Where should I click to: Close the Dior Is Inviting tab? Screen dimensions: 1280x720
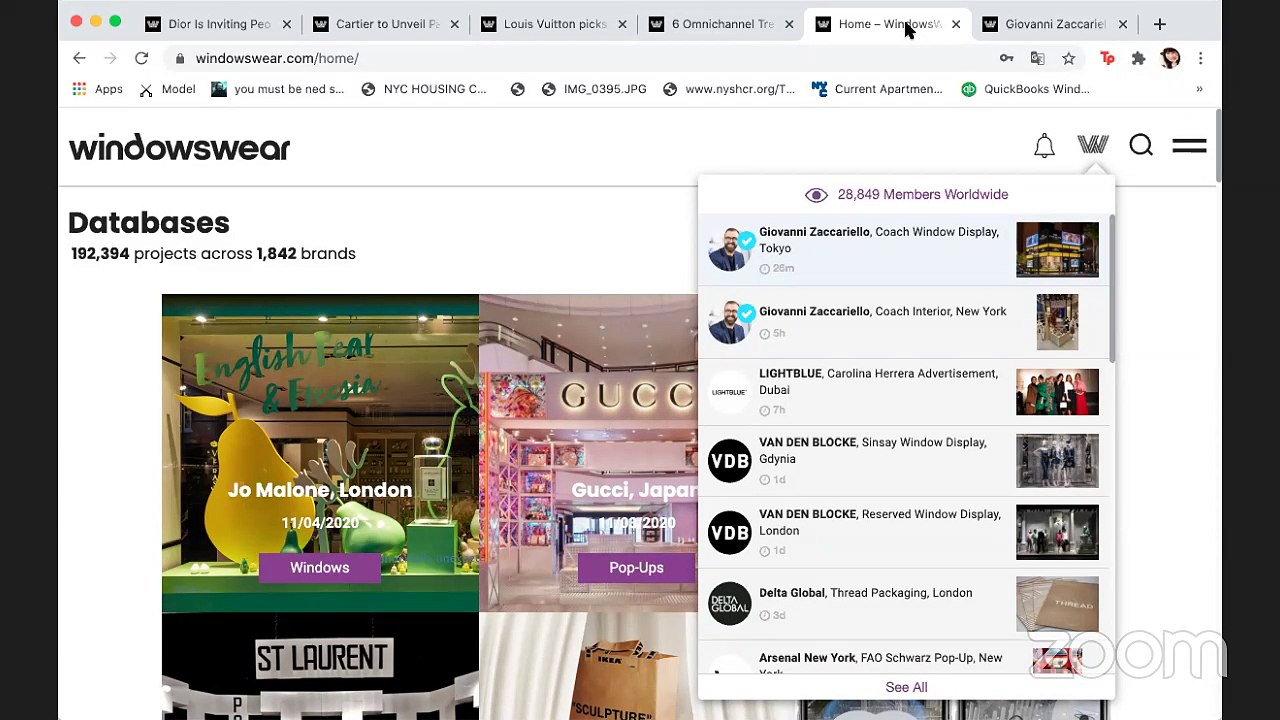(286, 24)
